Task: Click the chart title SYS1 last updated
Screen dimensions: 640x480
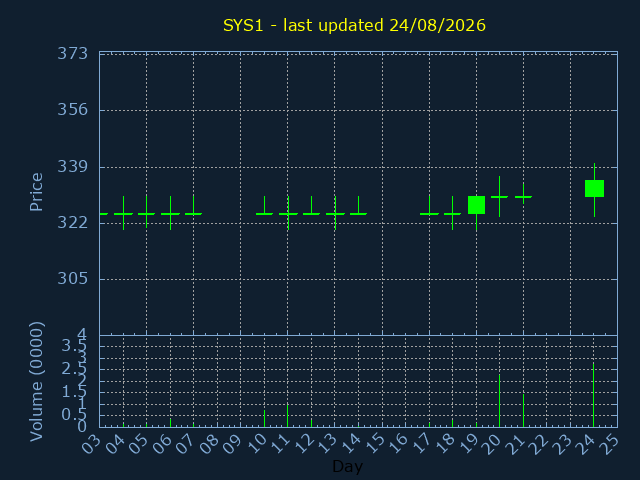Action: click(x=354, y=25)
